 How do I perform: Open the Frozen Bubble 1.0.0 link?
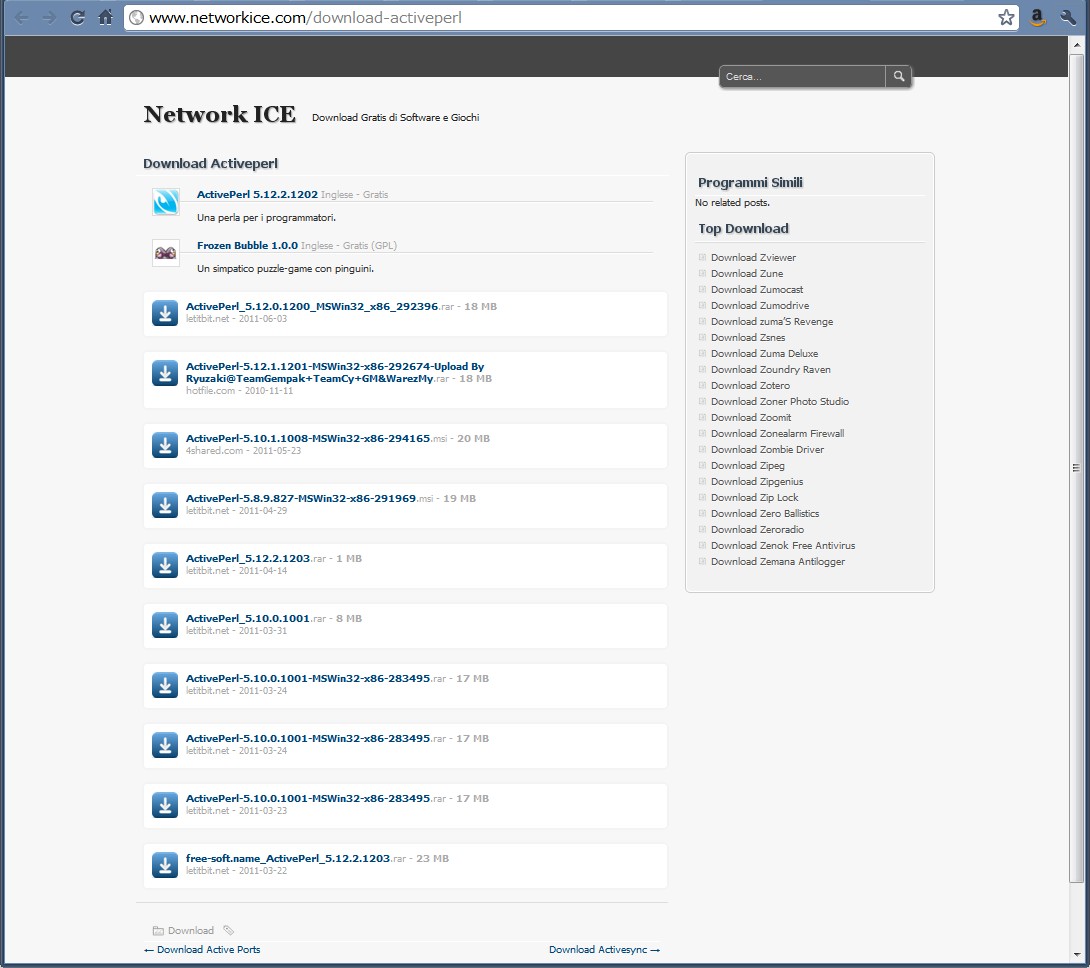tap(247, 245)
